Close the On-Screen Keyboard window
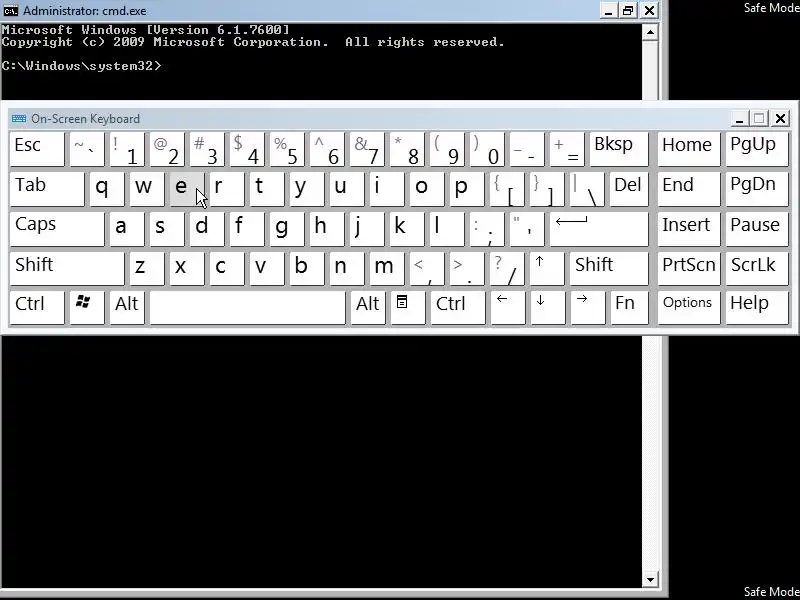 tap(780, 119)
